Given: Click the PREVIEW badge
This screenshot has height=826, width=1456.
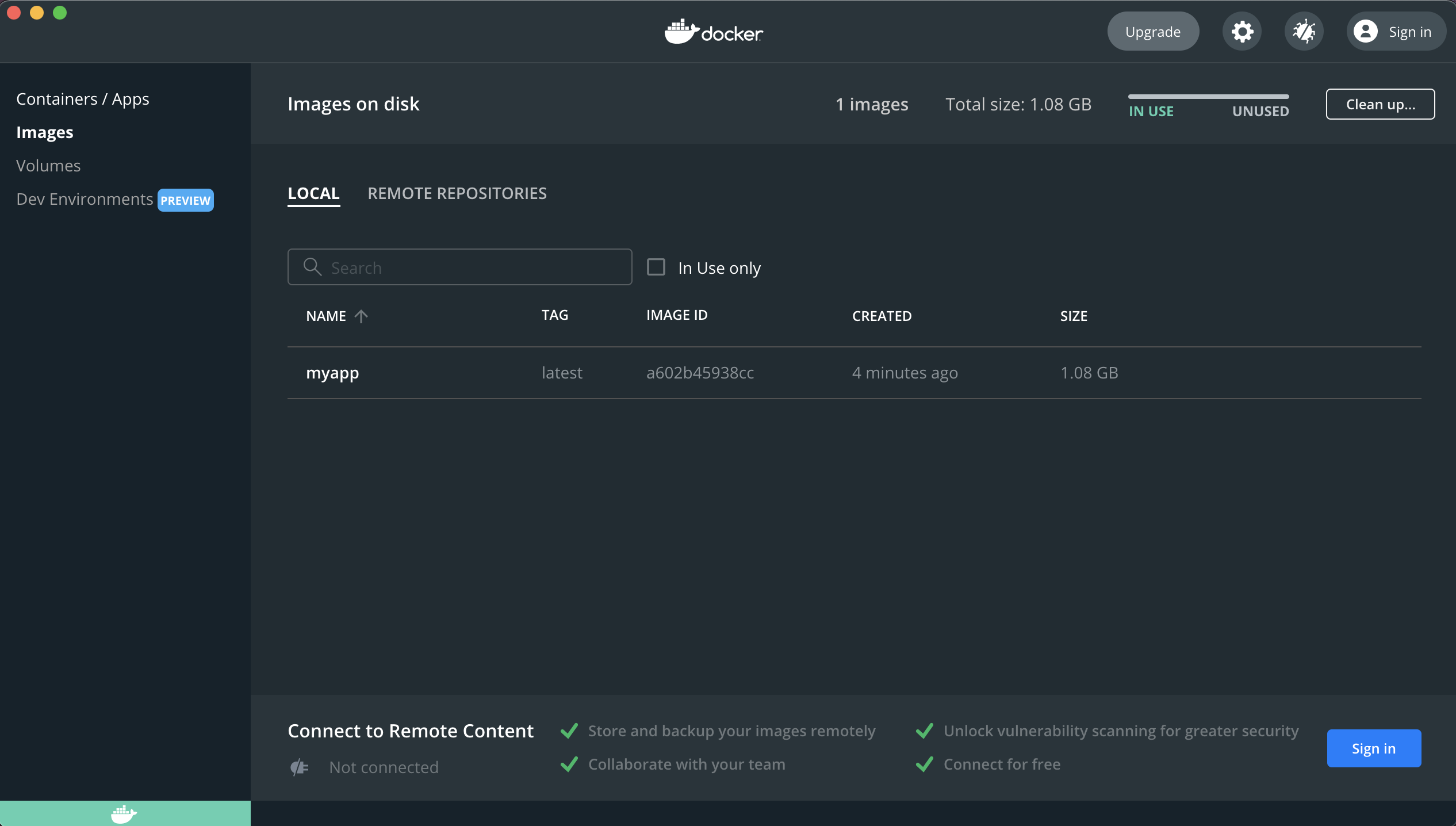Looking at the screenshot, I should [x=186, y=200].
